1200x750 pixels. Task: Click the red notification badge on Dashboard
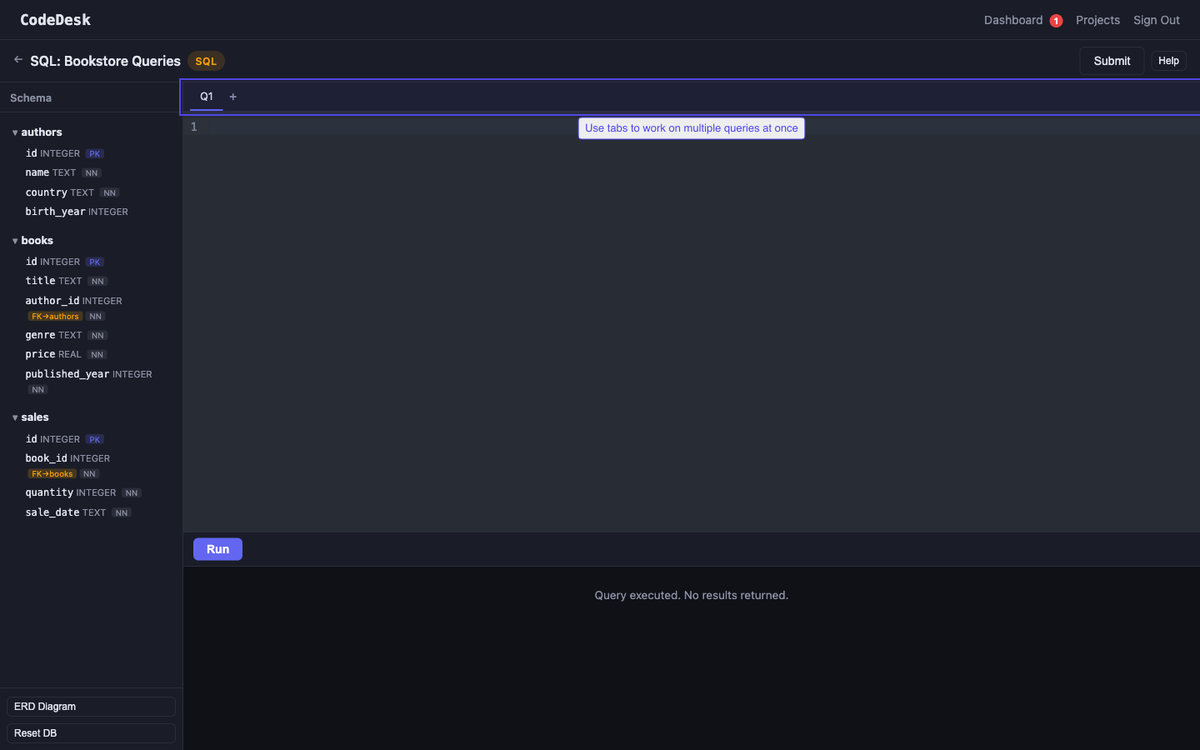1055,19
